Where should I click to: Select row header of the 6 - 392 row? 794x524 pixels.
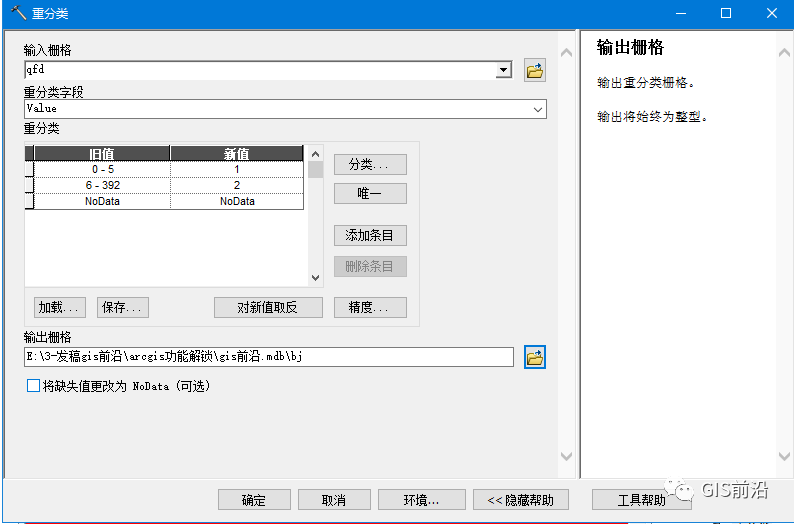pos(29,185)
